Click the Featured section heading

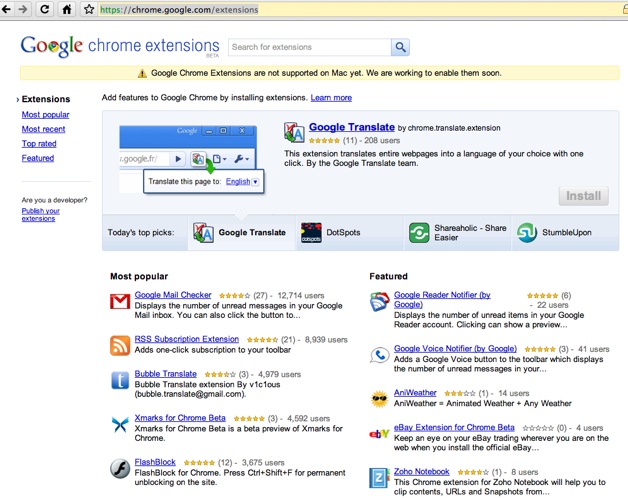[x=388, y=276]
